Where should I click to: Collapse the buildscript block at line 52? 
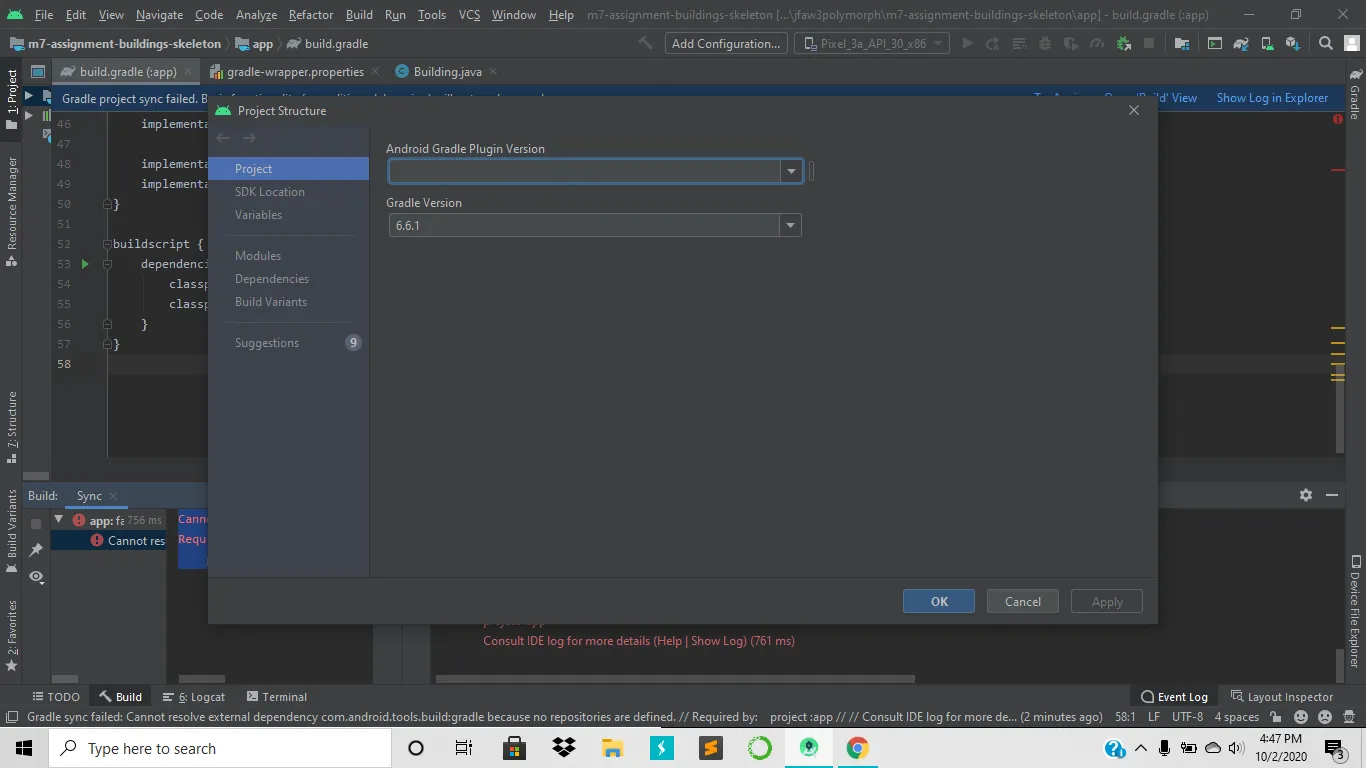click(107, 244)
